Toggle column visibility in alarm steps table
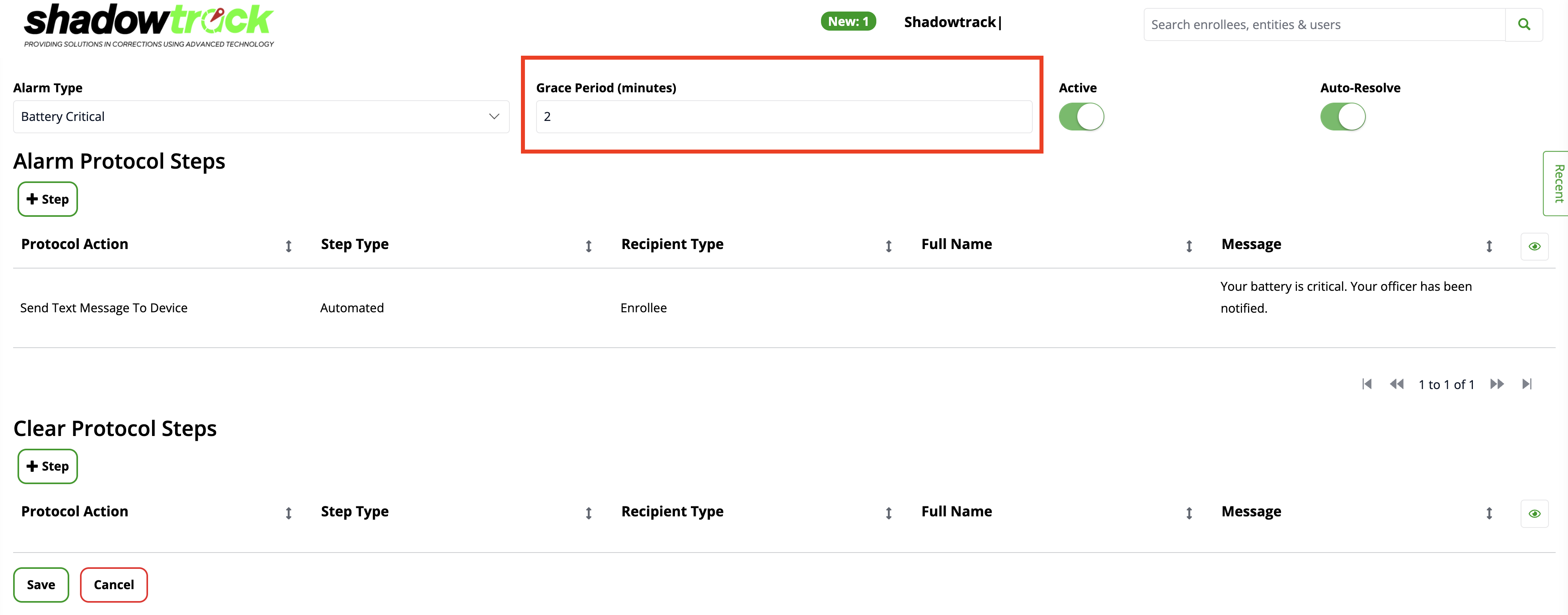1568x615 pixels. 1534,246
